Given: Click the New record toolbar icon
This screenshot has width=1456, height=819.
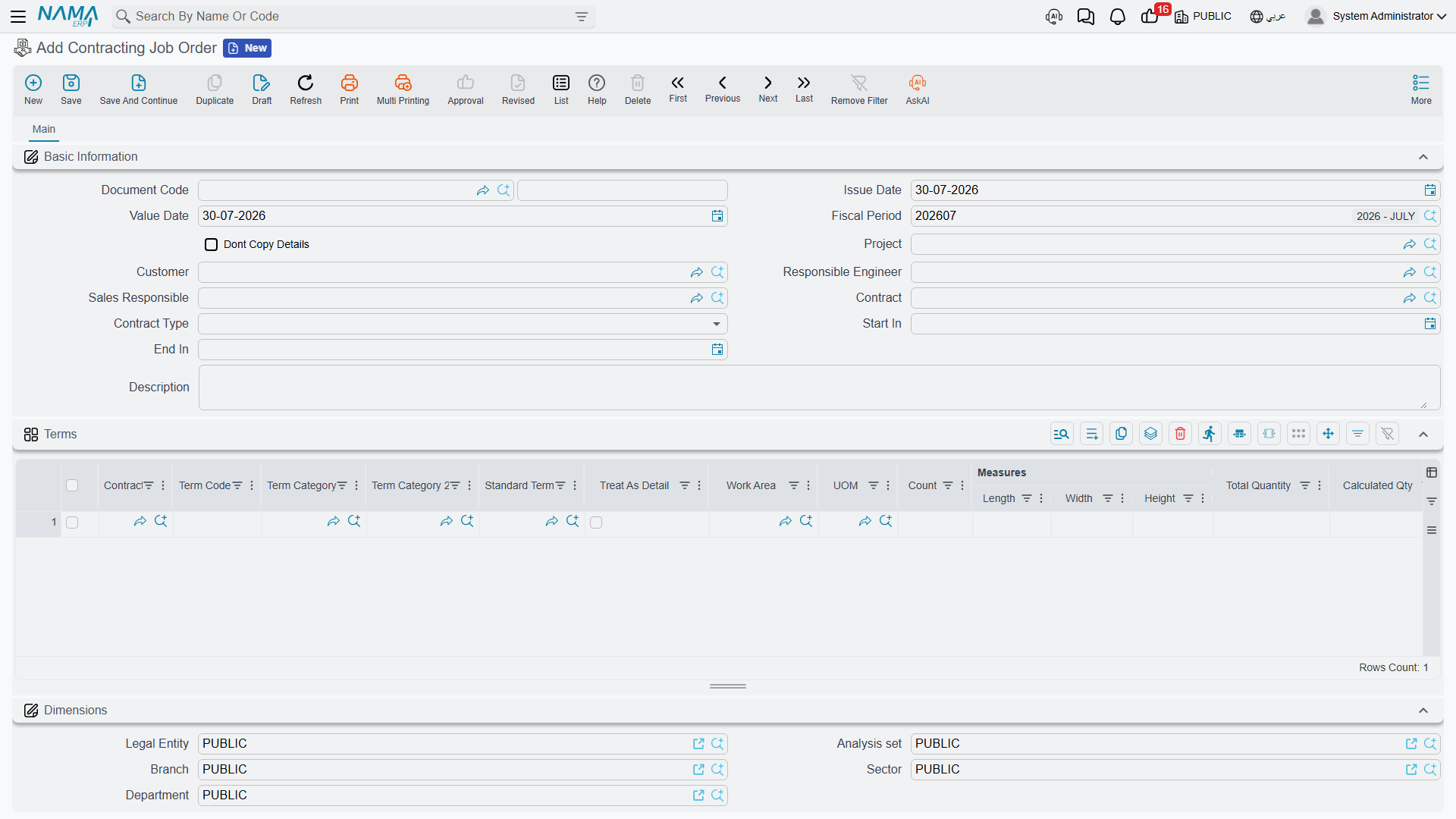Looking at the screenshot, I should pos(33,89).
